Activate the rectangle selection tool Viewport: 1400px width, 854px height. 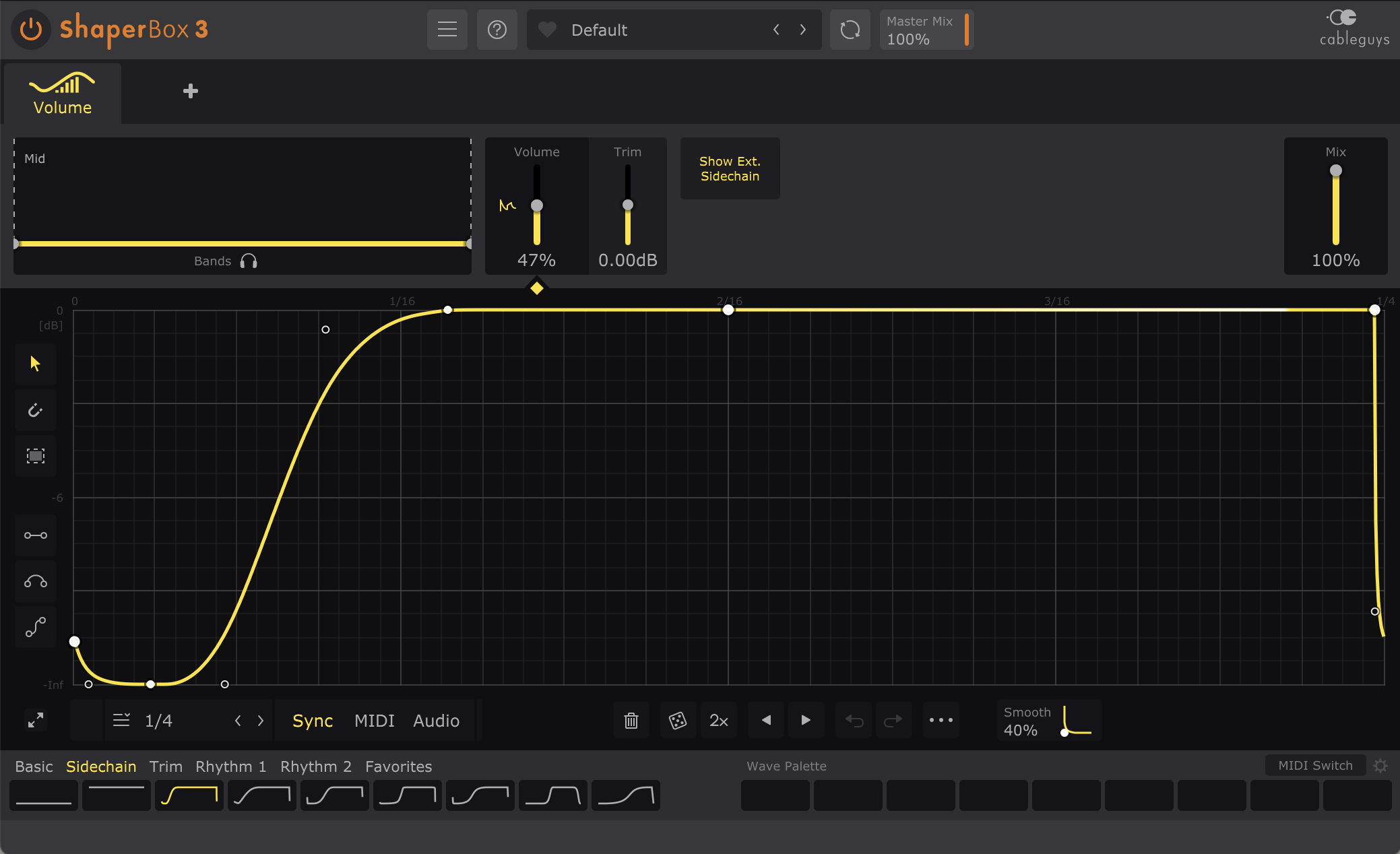coord(35,456)
